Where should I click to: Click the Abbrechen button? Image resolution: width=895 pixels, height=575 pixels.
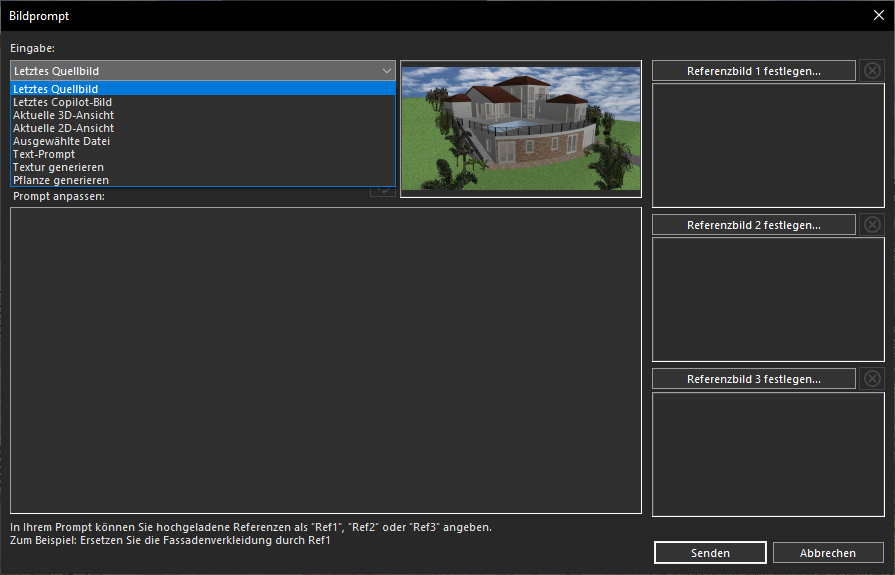[828, 553]
